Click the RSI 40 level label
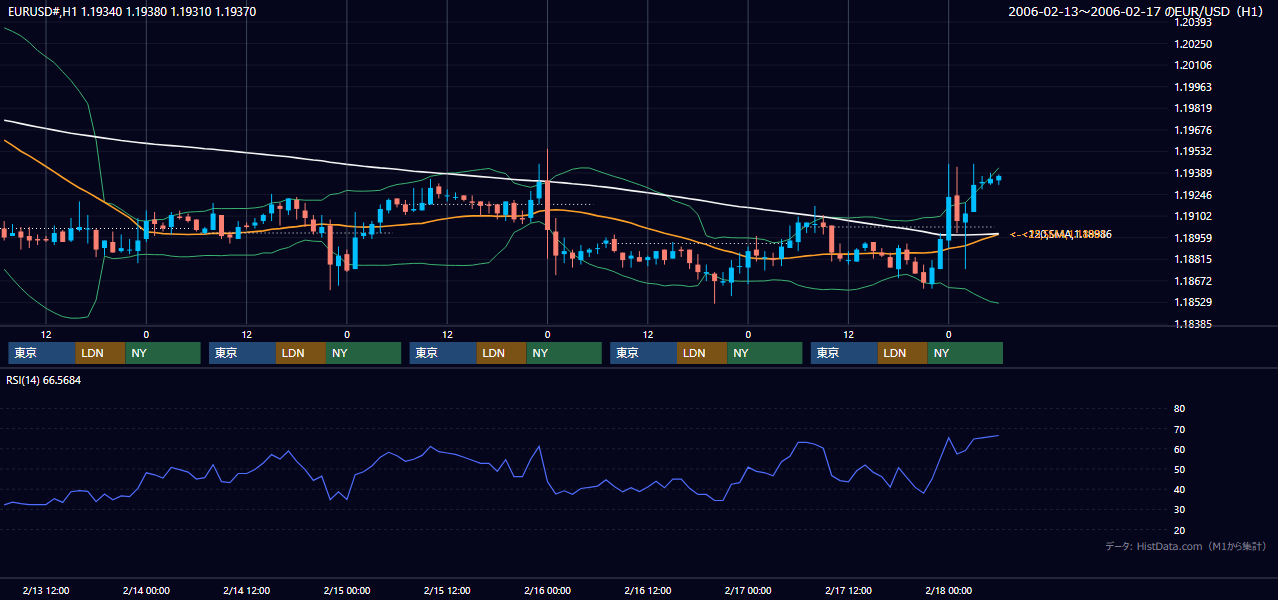Image resolution: width=1278 pixels, height=600 pixels. pos(1179,489)
